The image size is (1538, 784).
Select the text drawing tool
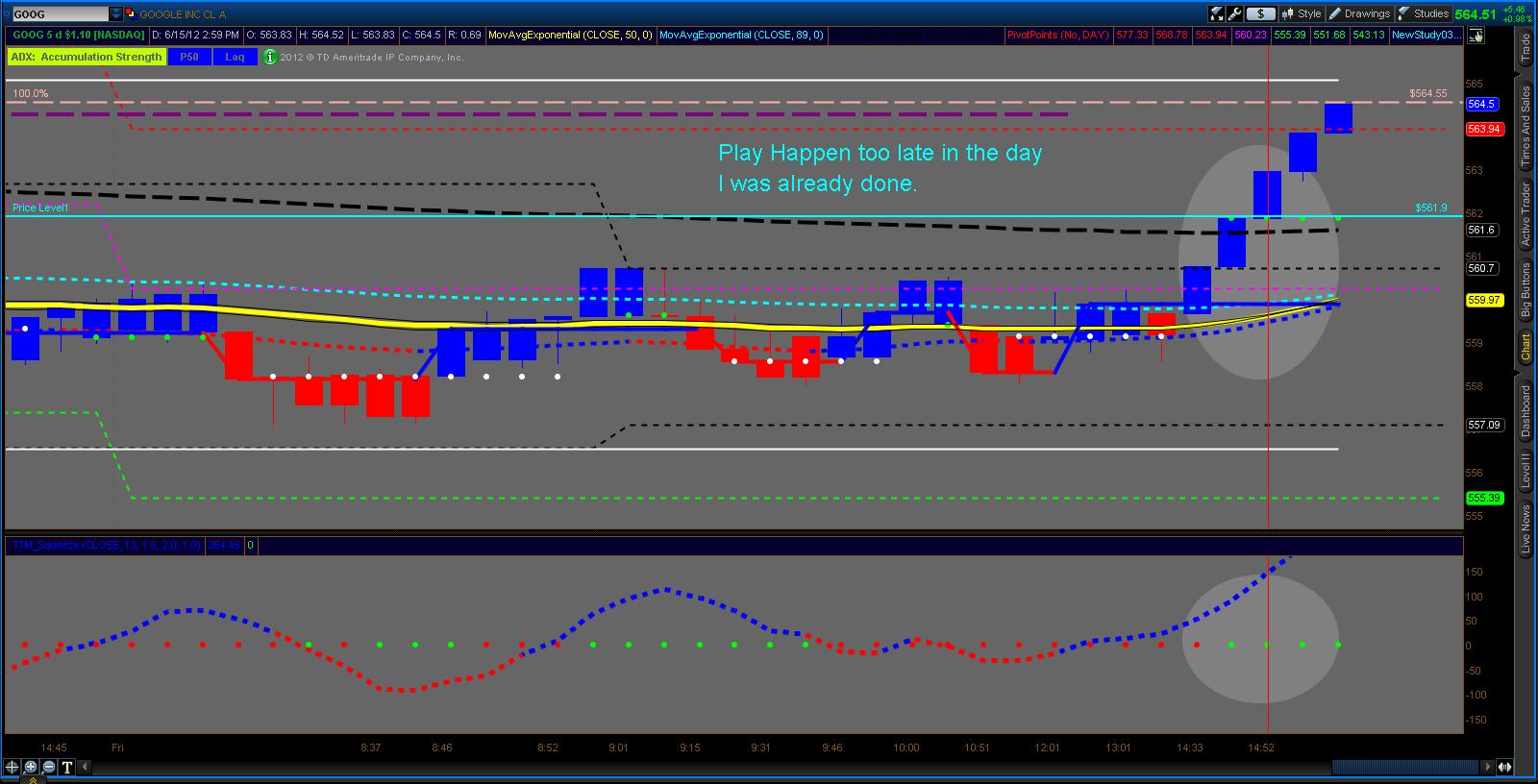(x=67, y=767)
